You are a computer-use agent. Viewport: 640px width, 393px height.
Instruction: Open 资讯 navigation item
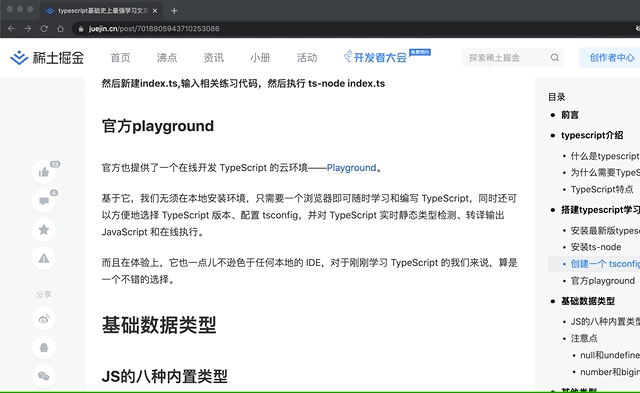pos(213,58)
